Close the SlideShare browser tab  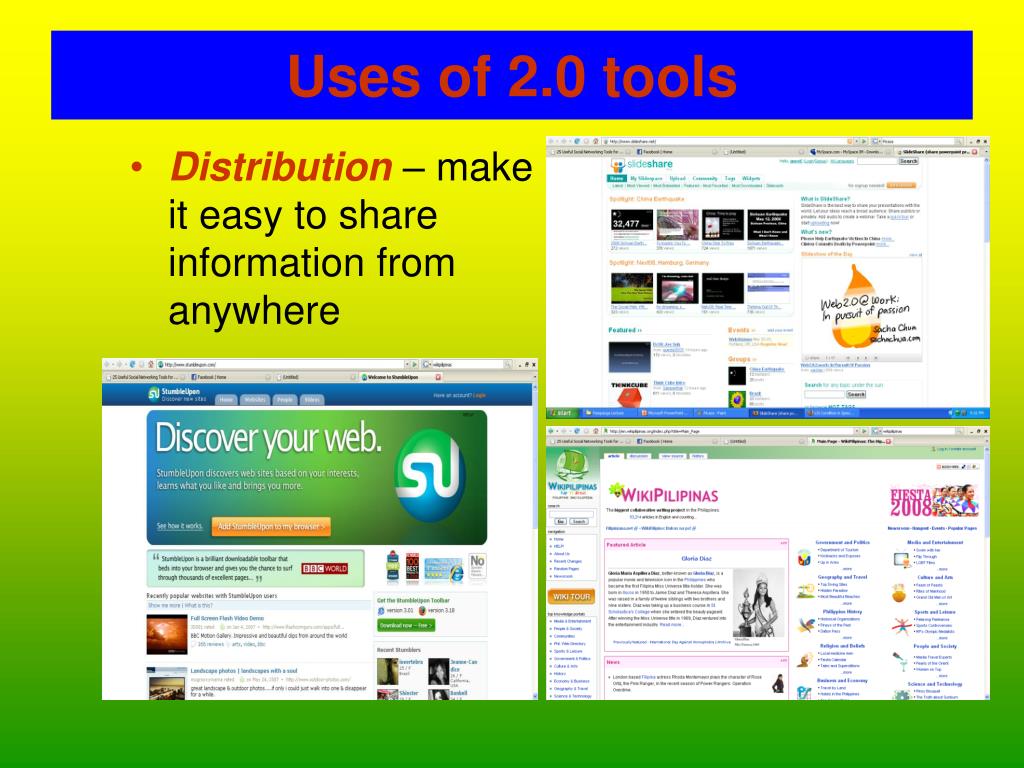pos(975,152)
